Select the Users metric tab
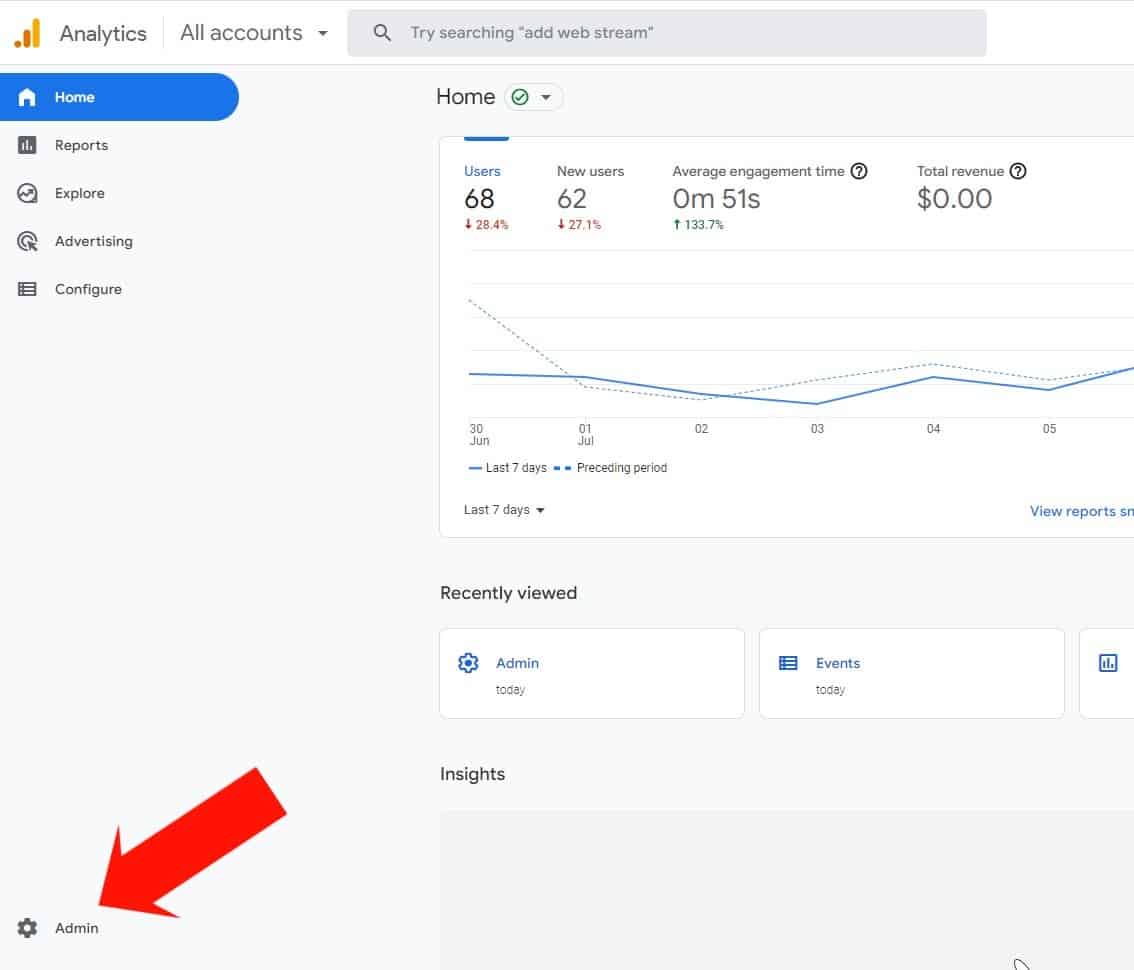 click(x=487, y=196)
